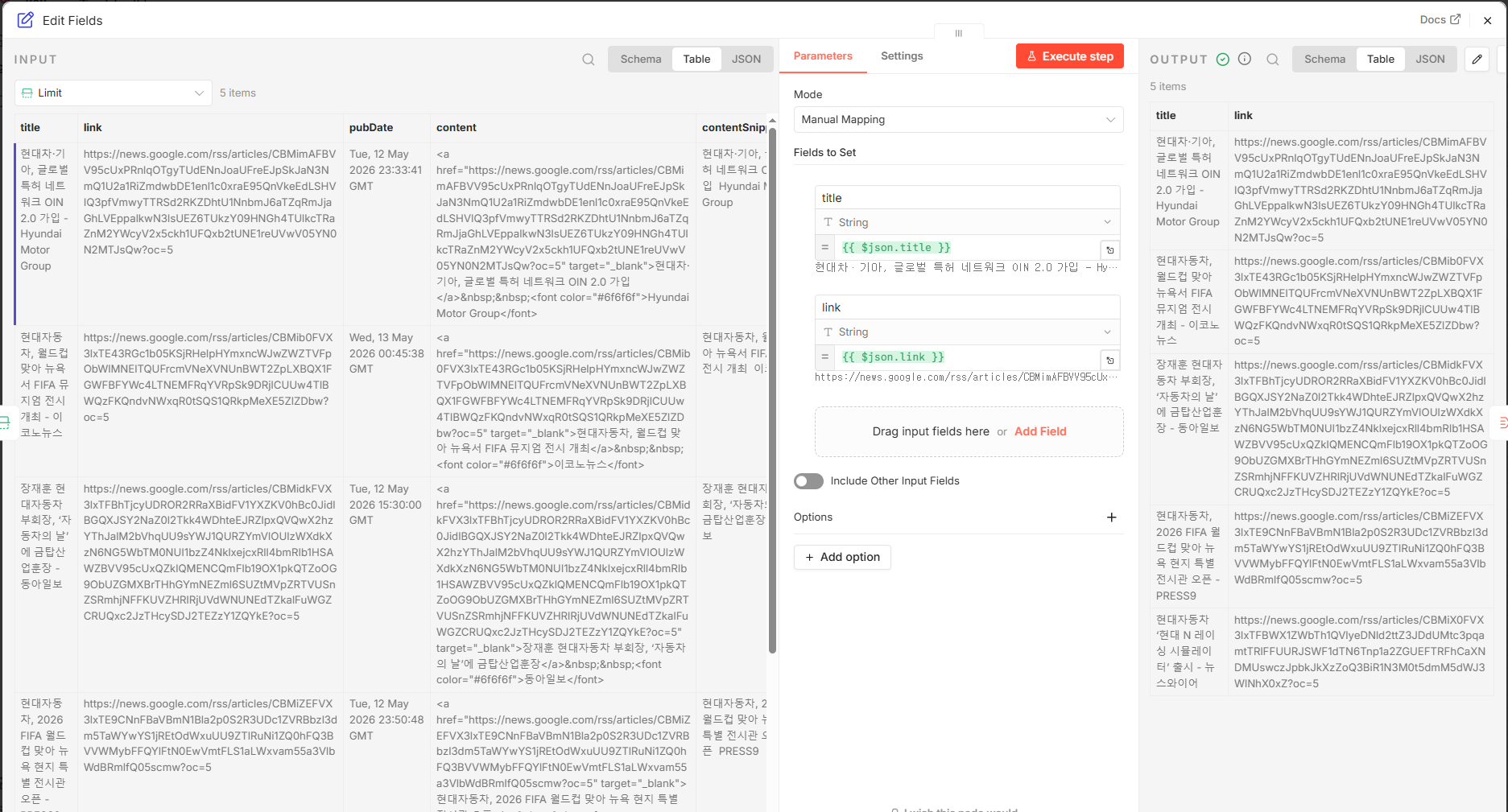This screenshot has height=812, width=1508.
Task: Open the String type dropdown for title field
Action: point(967,223)
